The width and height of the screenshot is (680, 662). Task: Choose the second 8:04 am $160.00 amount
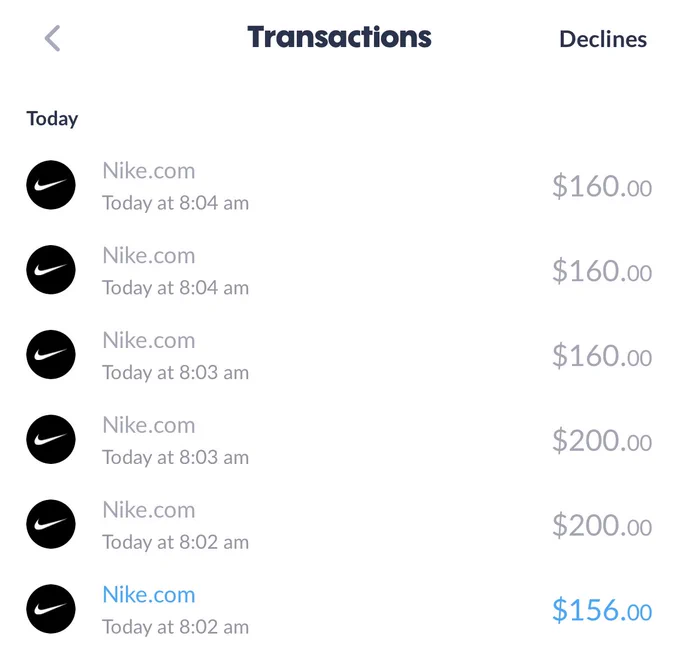(602, 271)
